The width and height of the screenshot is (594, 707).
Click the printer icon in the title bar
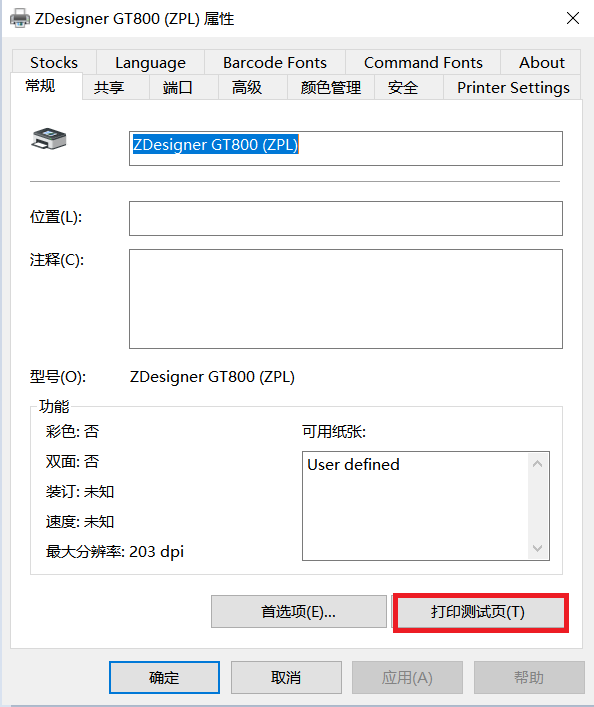19,18
